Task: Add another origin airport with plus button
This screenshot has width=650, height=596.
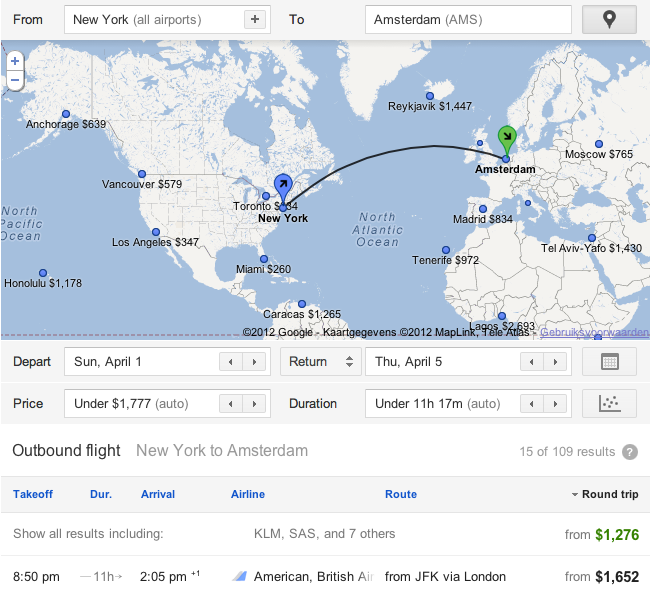Action: (255, 20)
